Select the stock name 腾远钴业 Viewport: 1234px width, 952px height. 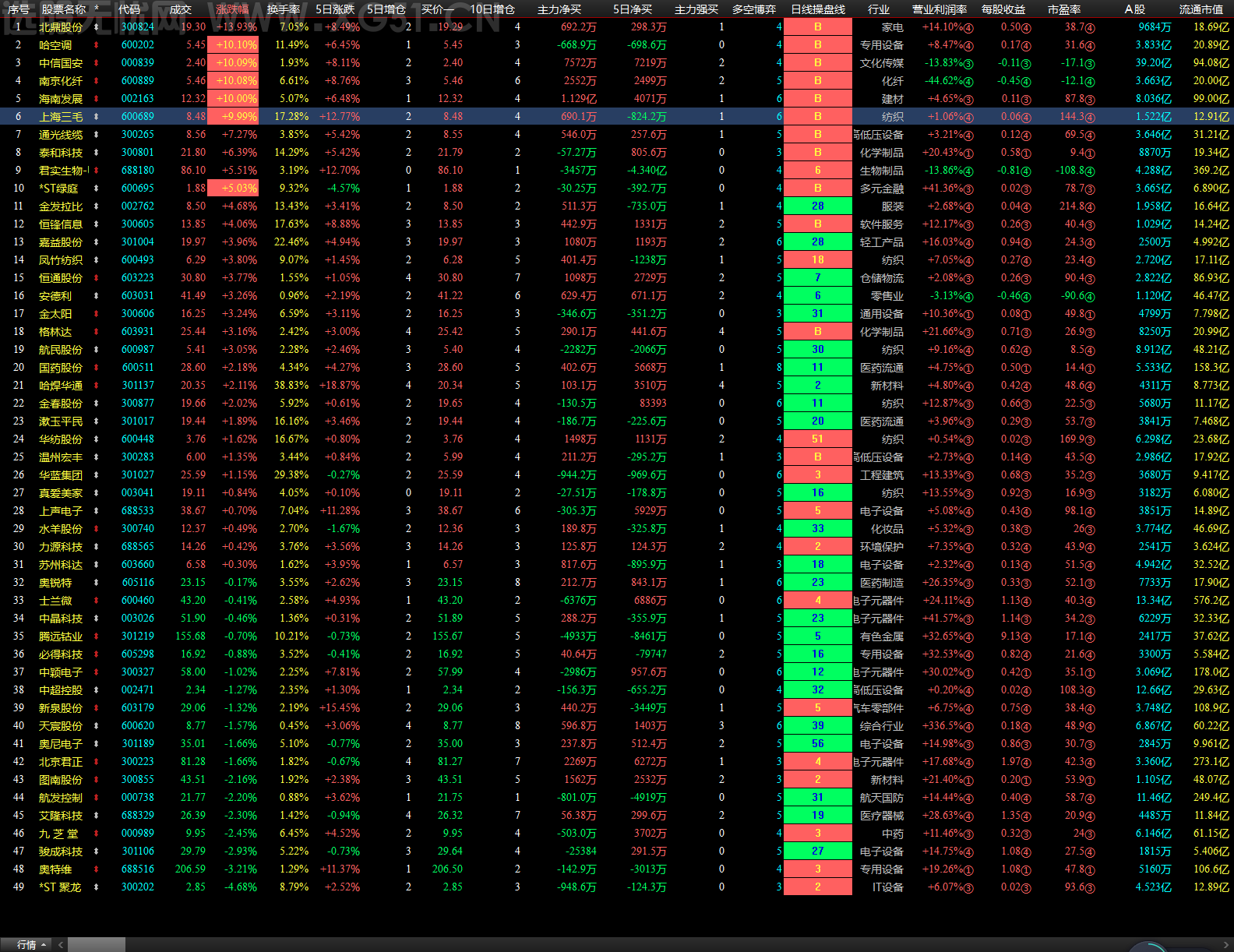click(x=61, y=636)
